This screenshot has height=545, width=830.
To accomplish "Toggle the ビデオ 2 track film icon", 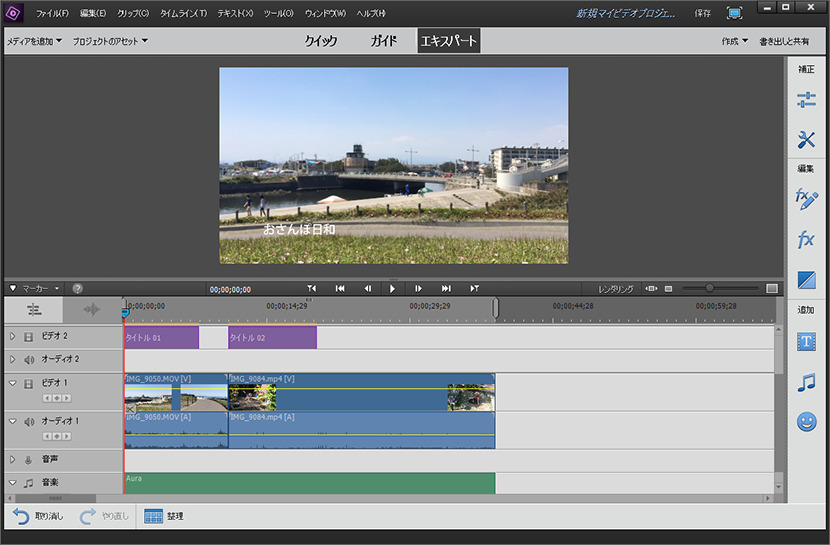I will 29,338.
